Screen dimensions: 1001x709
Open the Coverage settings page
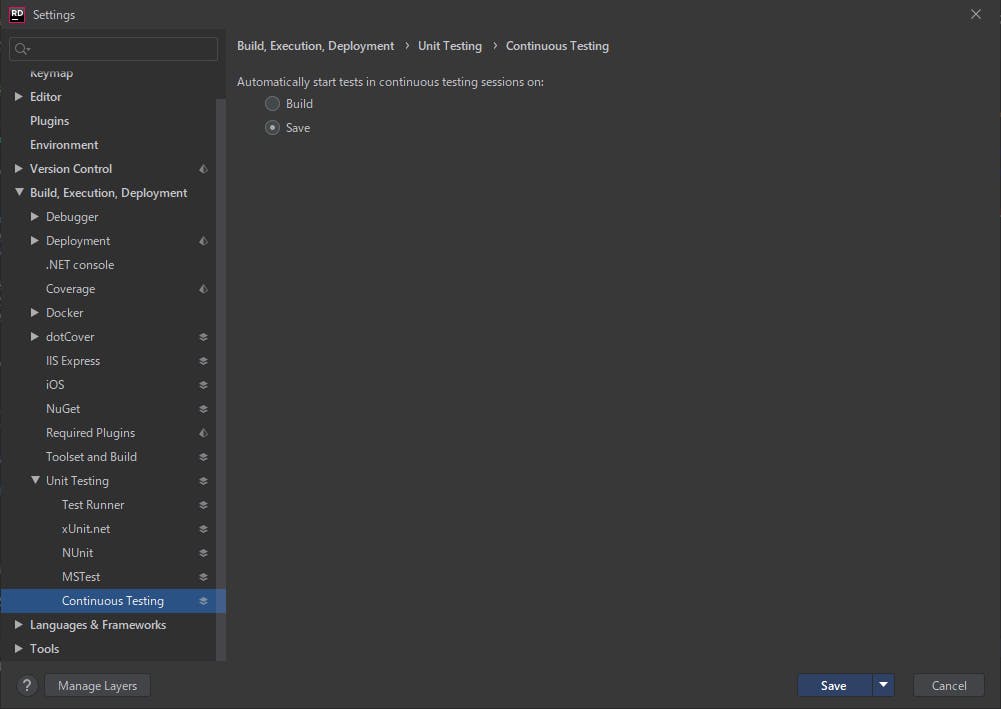[70, 289]
